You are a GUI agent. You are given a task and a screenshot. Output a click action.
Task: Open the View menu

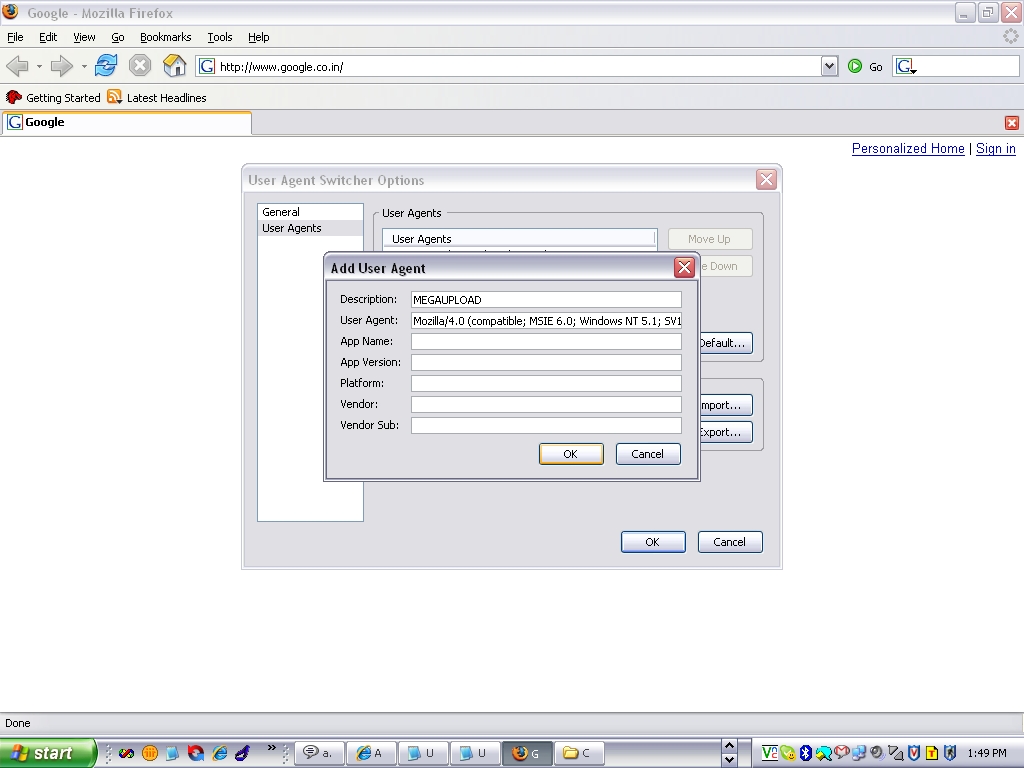tap(84, 37)
